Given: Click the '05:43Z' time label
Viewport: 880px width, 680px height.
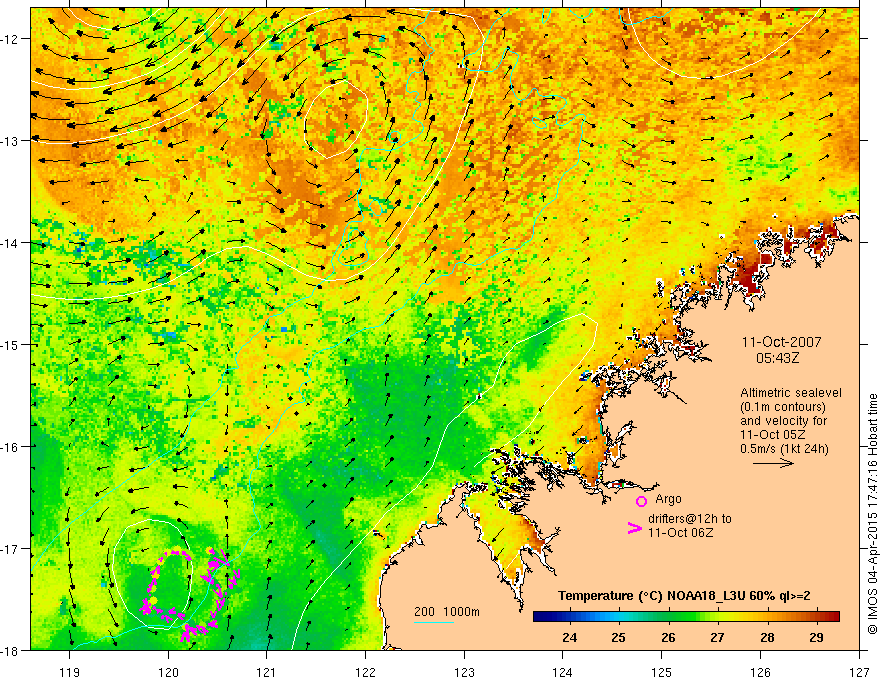Looking at the screenshot, I should click(x=777, y=358).
